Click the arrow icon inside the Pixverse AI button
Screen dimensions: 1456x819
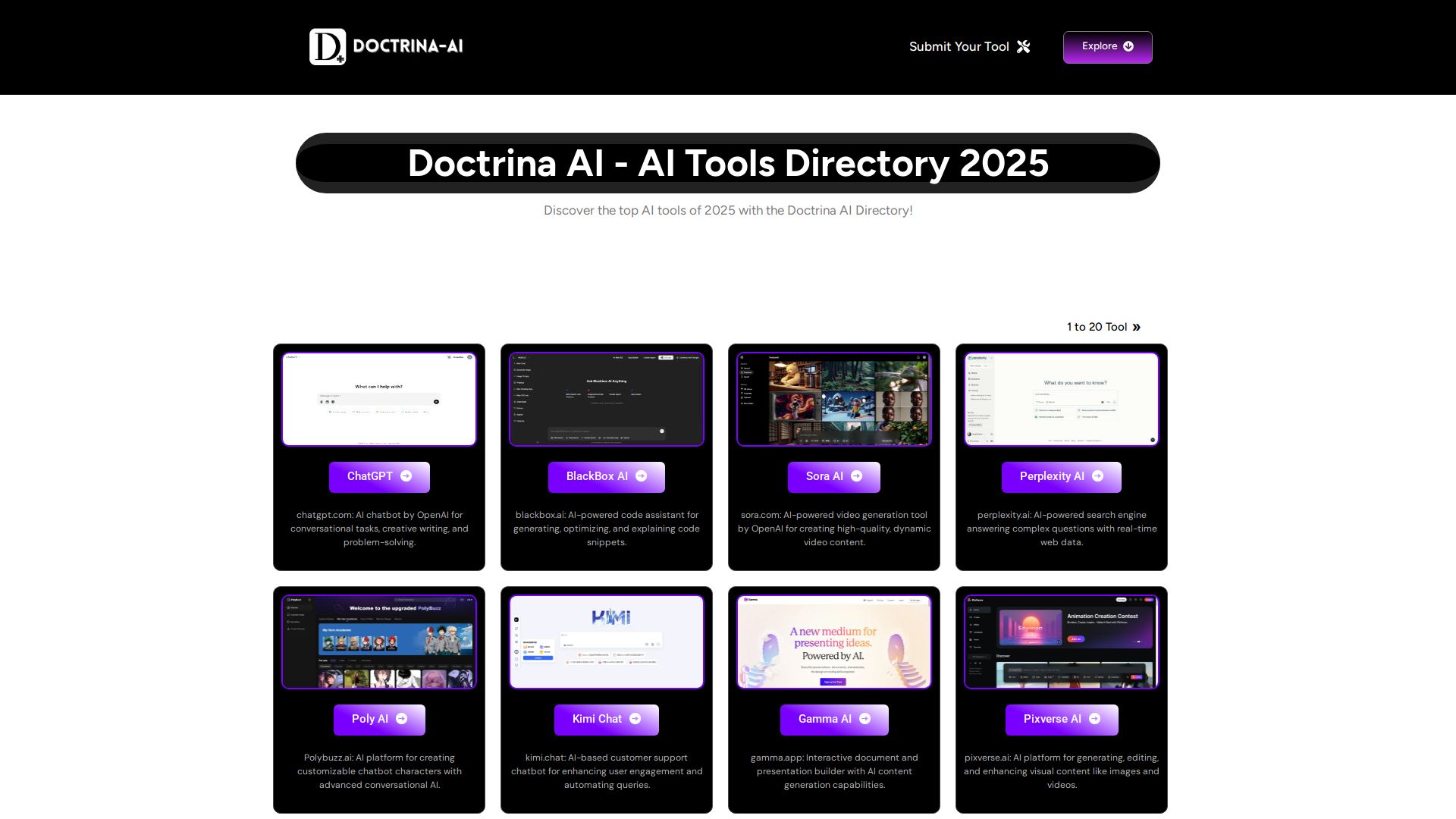[x=1096, y=719]
